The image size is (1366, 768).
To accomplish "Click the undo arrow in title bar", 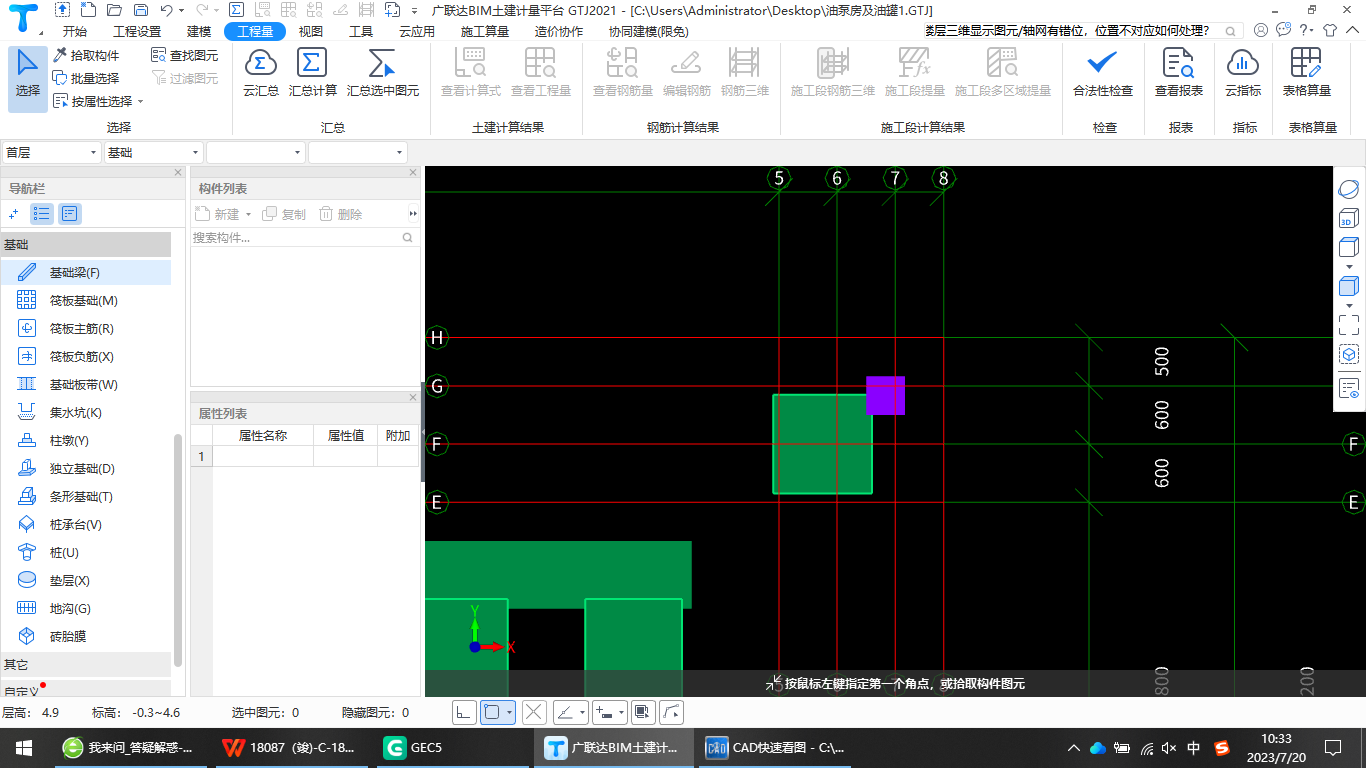I will point(167,10).
